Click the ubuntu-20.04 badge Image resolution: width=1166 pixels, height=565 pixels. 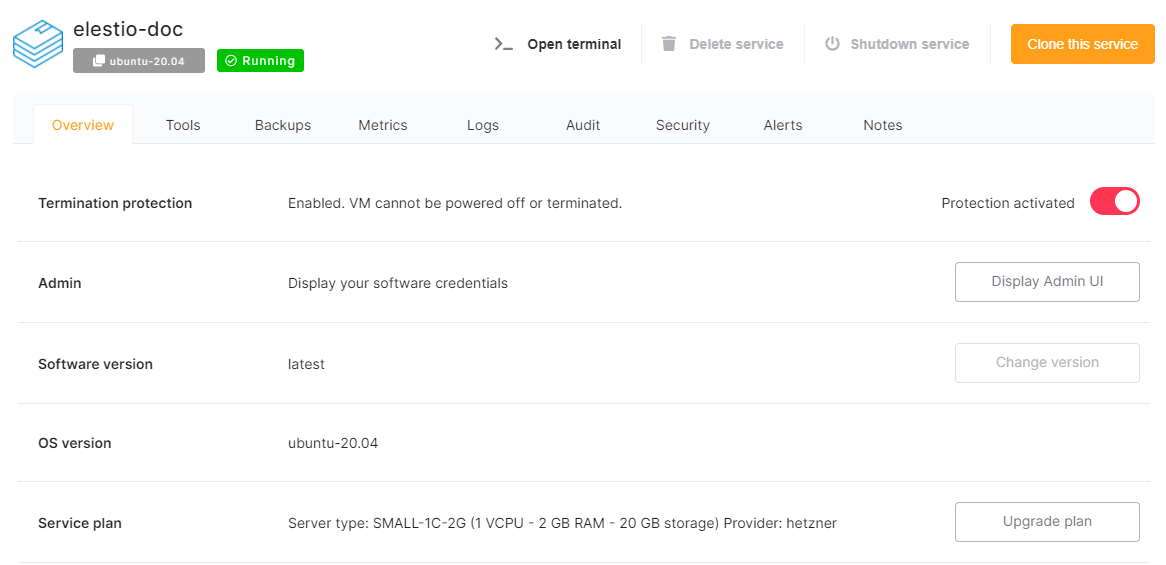(x=139, y=61)
